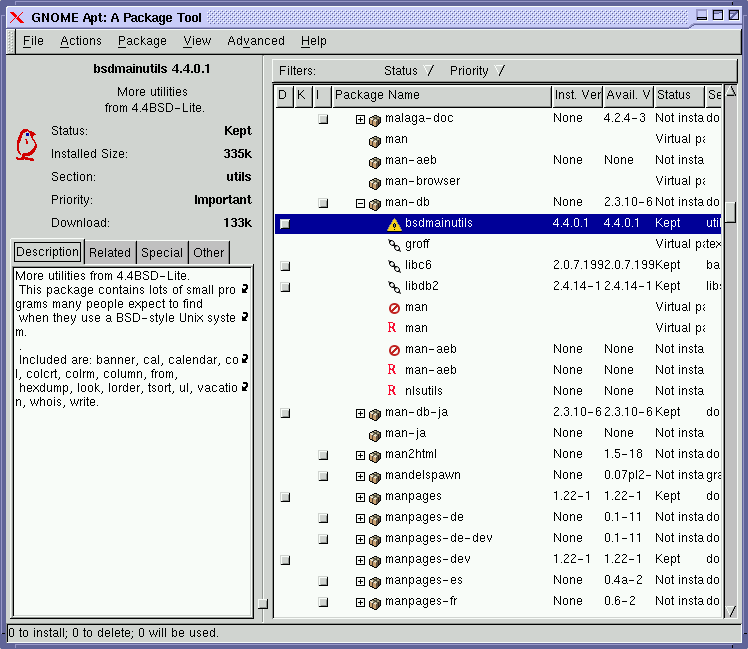This screenshot has height=649, width=748.
Task: Toggle the install checkbox for malaga-doc
Action: coord(323,119)
